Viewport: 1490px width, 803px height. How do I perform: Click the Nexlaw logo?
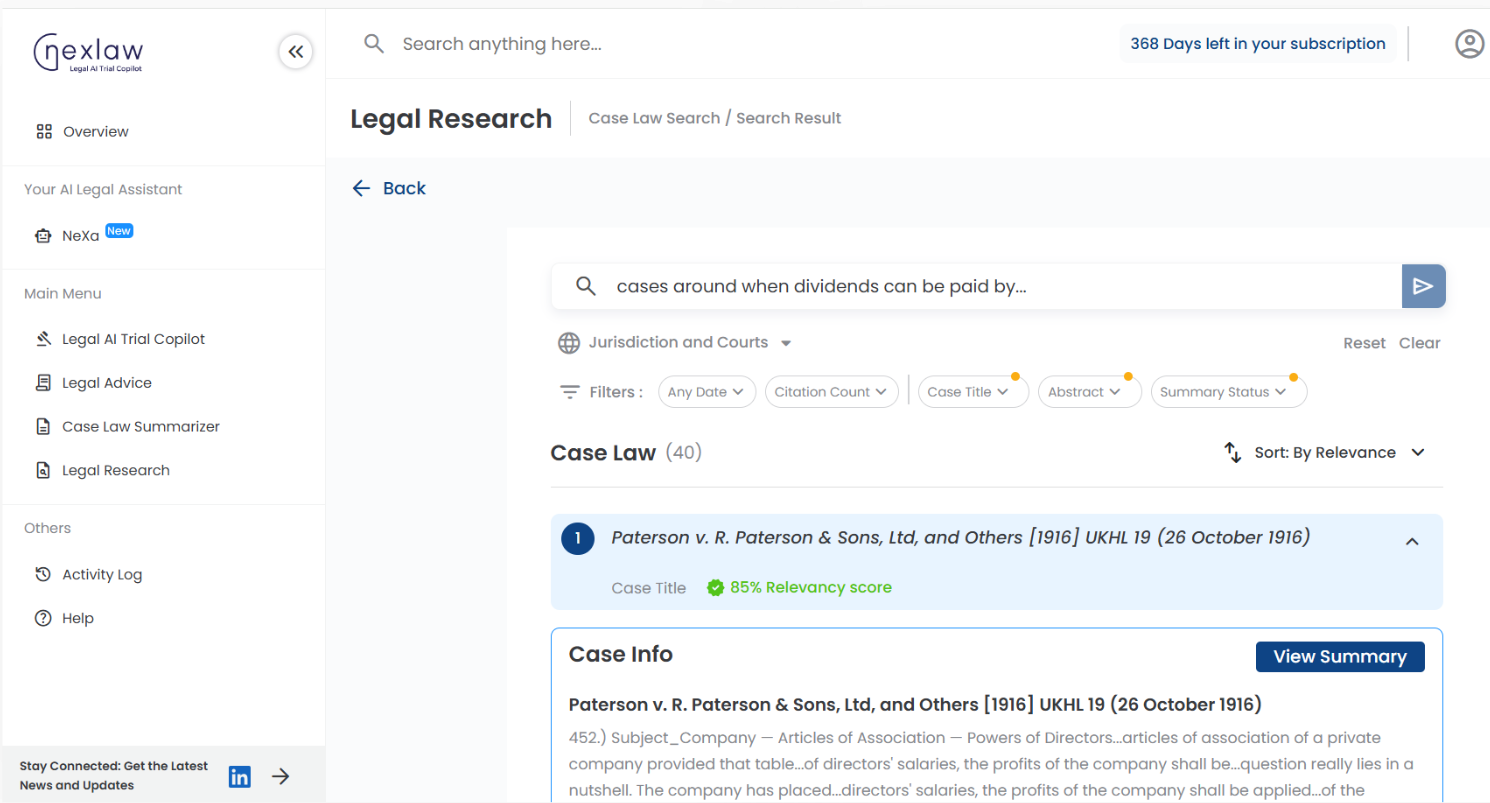[89, 52]
